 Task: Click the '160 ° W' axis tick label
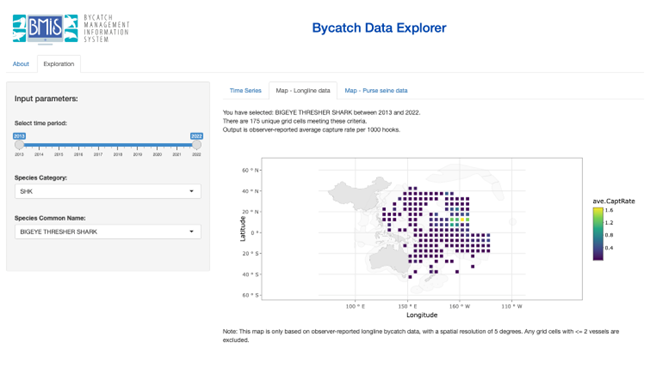pyautogui.click(x=460, y=306)
